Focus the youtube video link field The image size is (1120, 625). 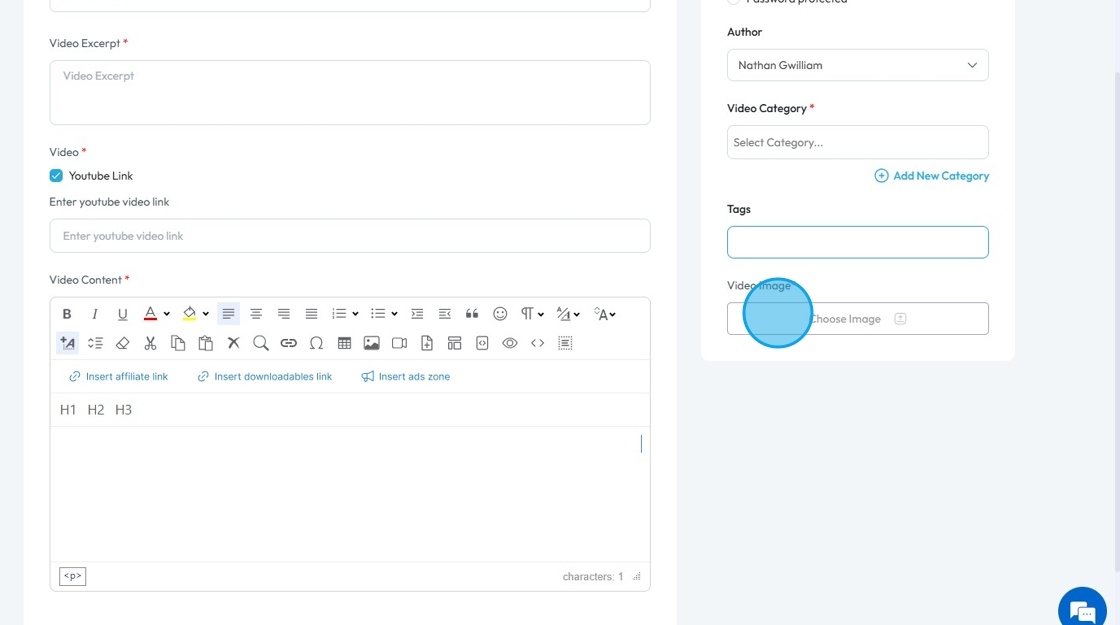click(350, 236)
